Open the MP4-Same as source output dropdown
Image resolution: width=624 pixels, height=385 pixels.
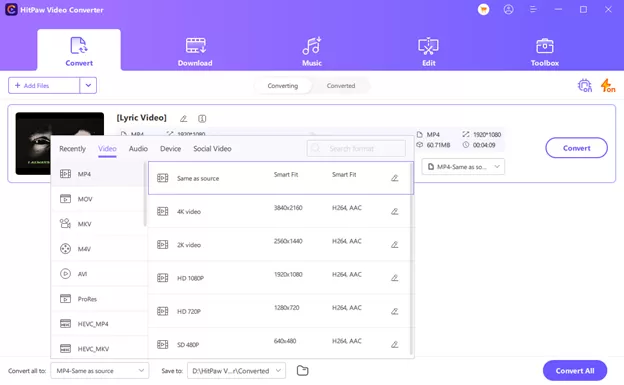[x=463, y=167]
